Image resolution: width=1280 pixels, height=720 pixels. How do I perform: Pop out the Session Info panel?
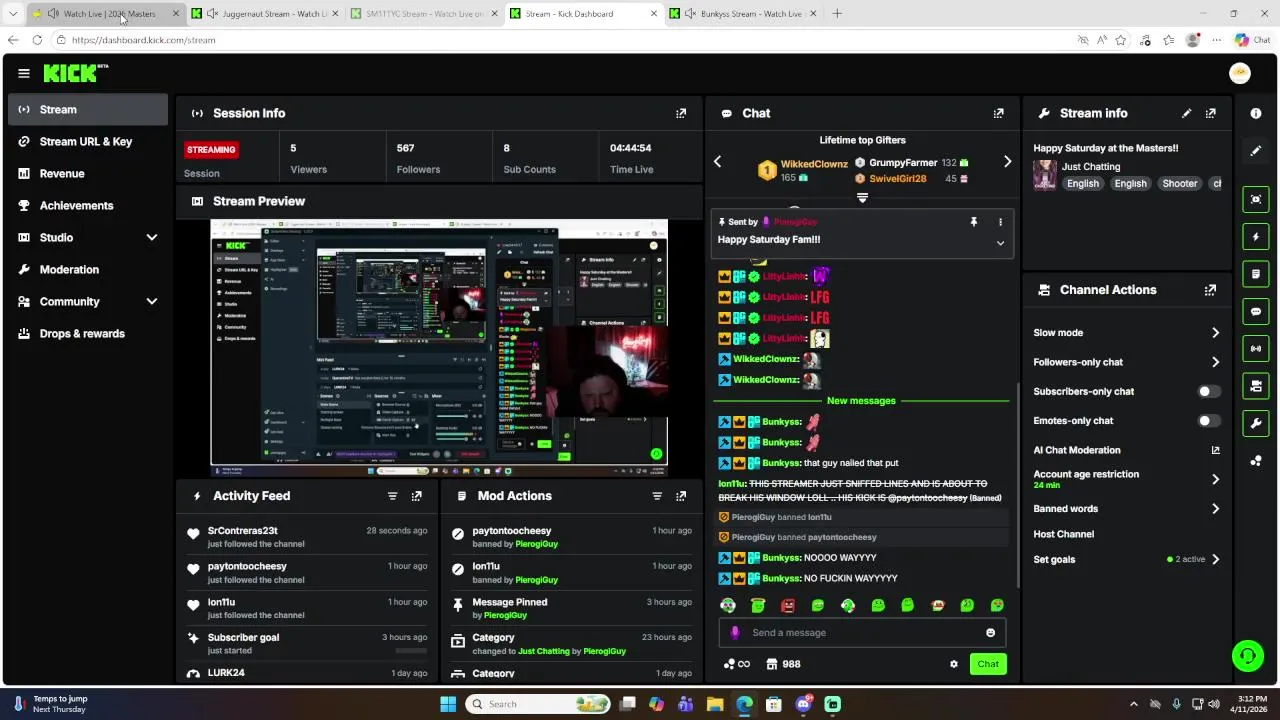click(681, 113)
